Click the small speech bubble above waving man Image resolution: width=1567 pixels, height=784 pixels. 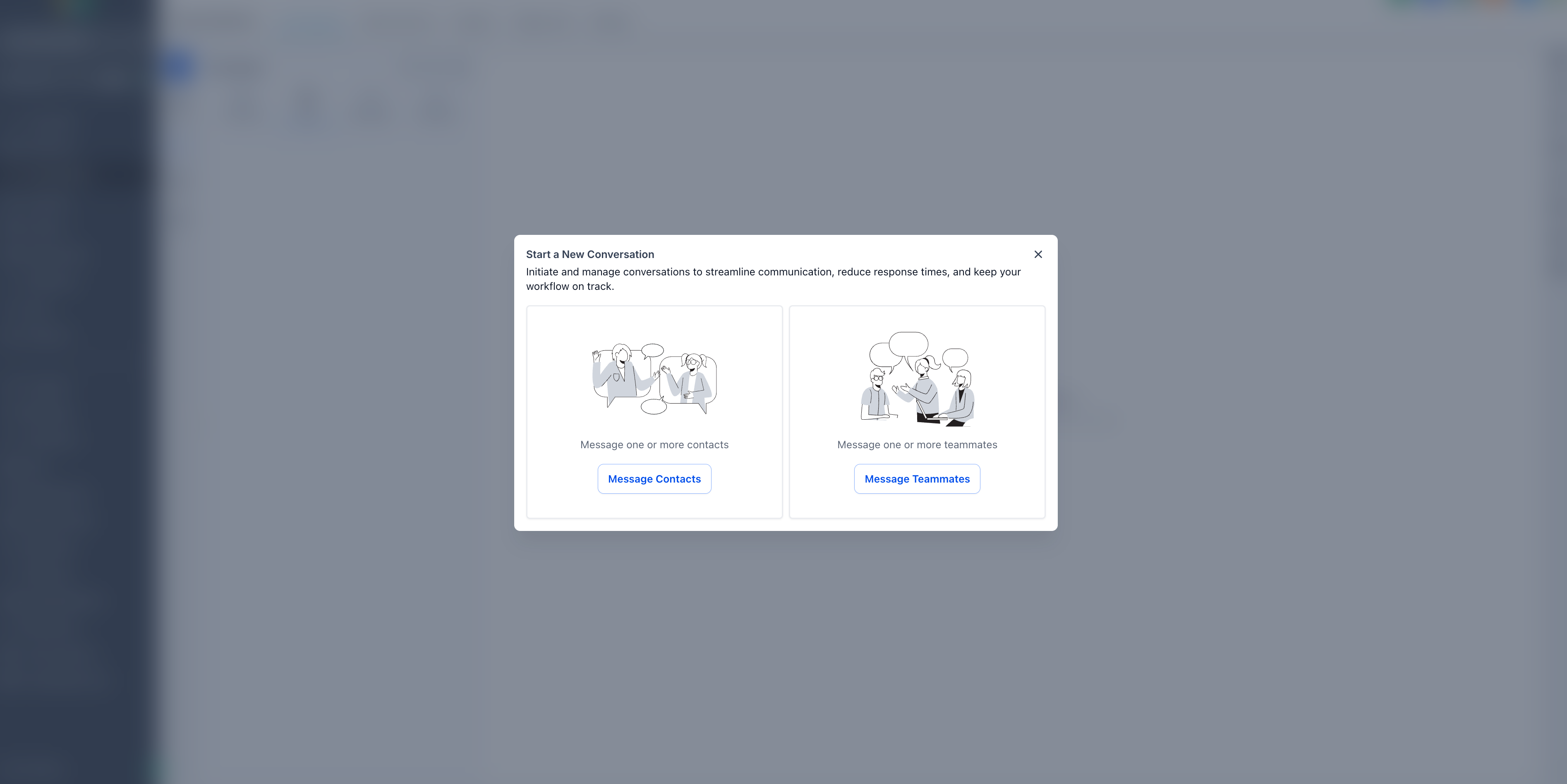[652, 351]
